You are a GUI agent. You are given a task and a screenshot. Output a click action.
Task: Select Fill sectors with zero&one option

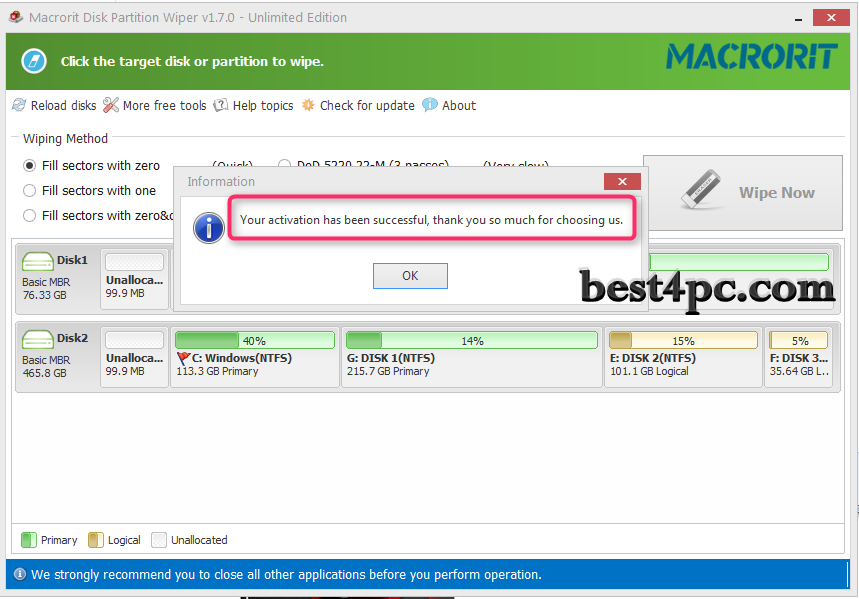click(x=30, y=215)
